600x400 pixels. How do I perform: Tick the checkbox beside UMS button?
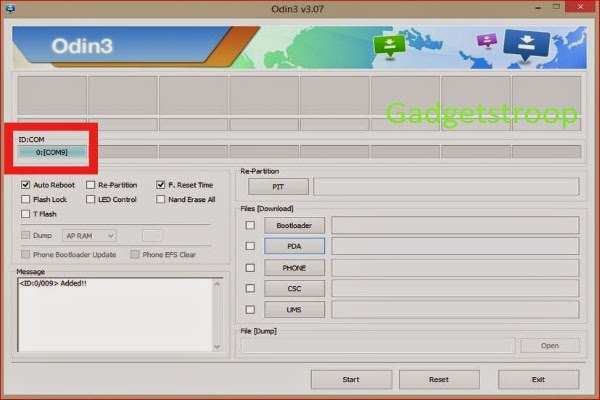click(250, 309)
